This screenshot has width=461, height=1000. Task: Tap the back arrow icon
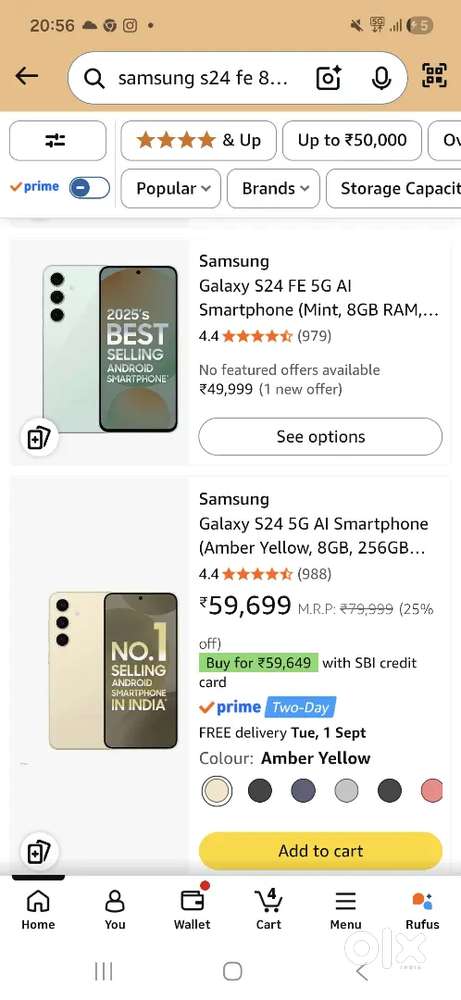point(27,76)
